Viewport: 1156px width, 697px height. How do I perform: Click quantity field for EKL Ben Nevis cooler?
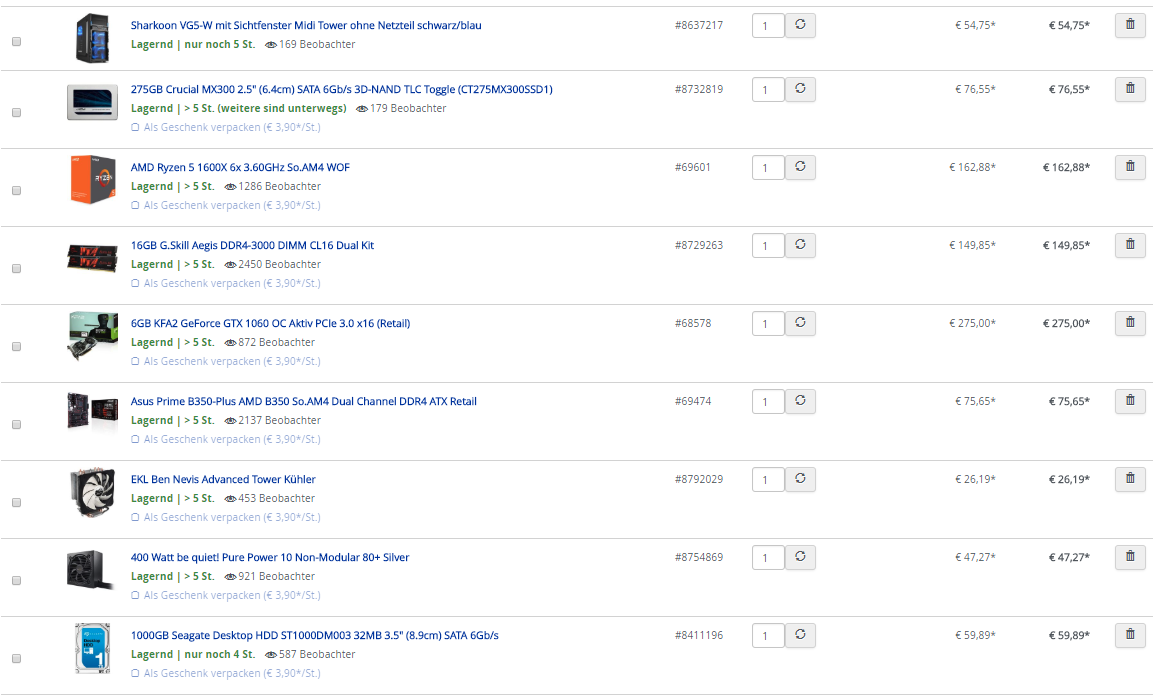click(767, 480)
